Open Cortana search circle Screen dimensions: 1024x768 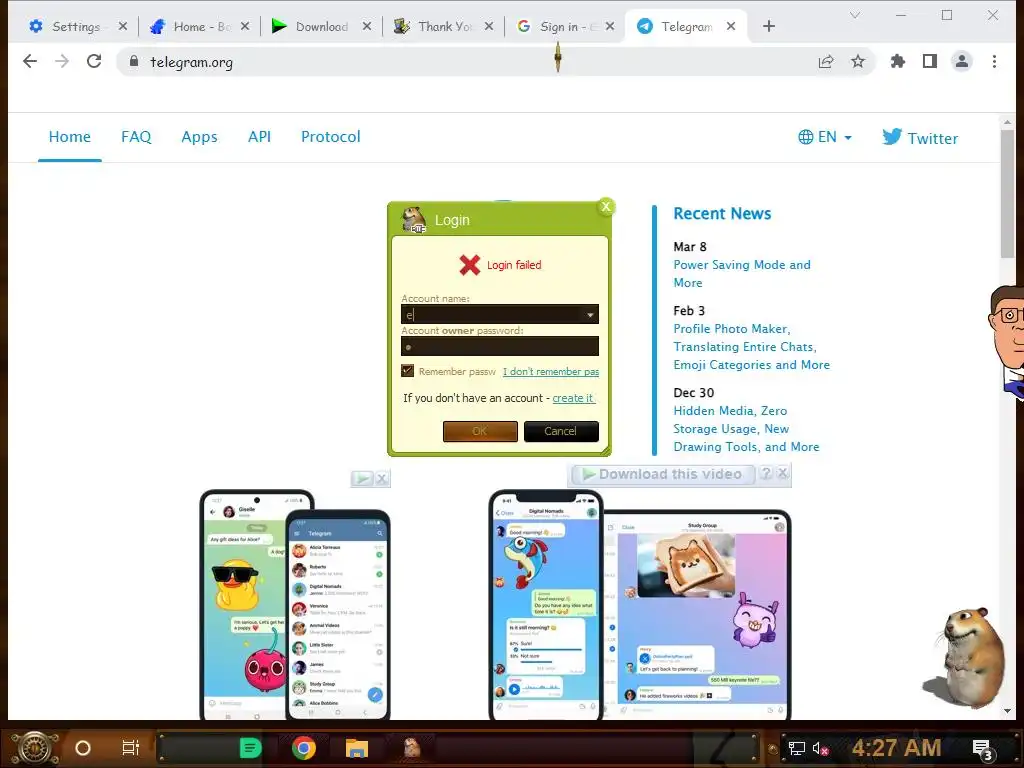pyautogui.click(x=83, y=748)
